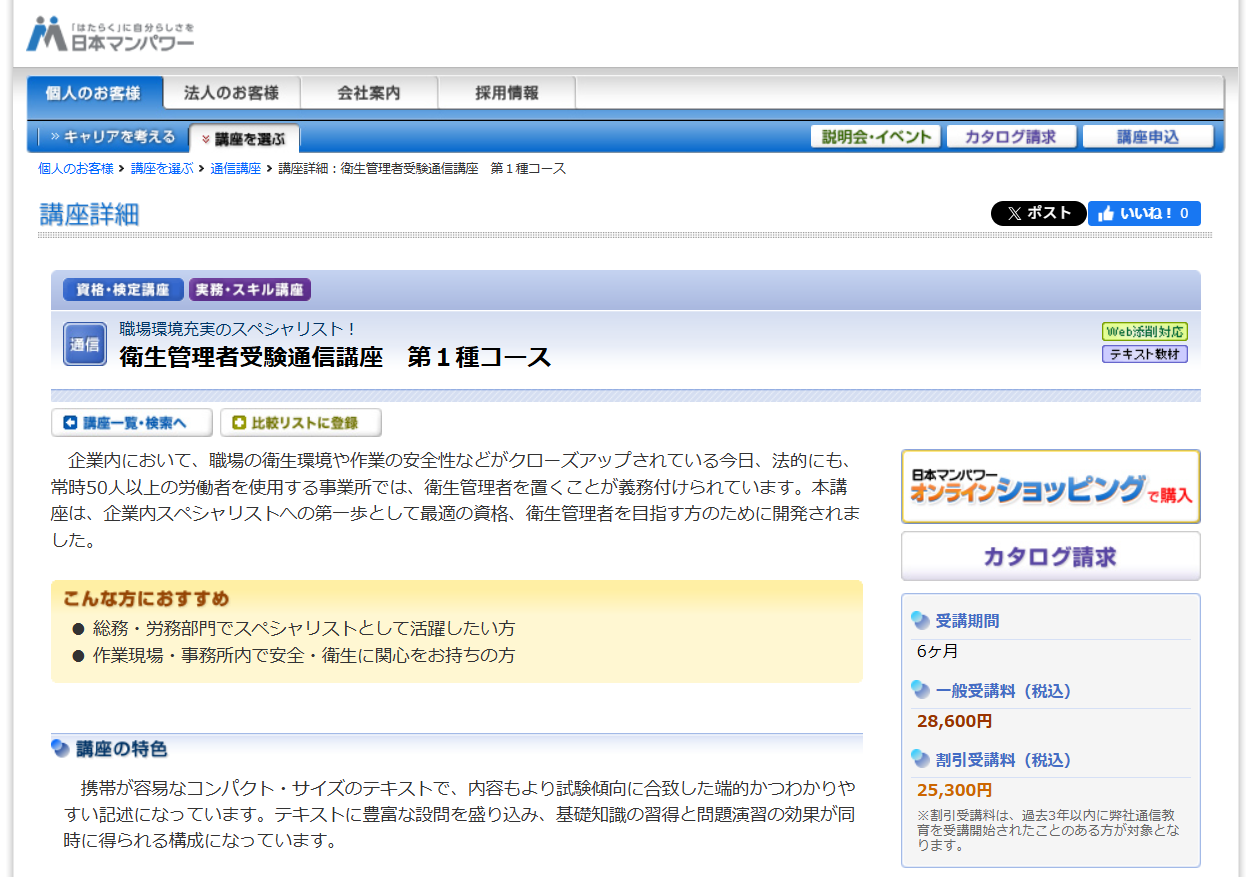1251x877 pixels.
Task: Expand the 講座を選ぶ submenu
Action: [244, 139]
